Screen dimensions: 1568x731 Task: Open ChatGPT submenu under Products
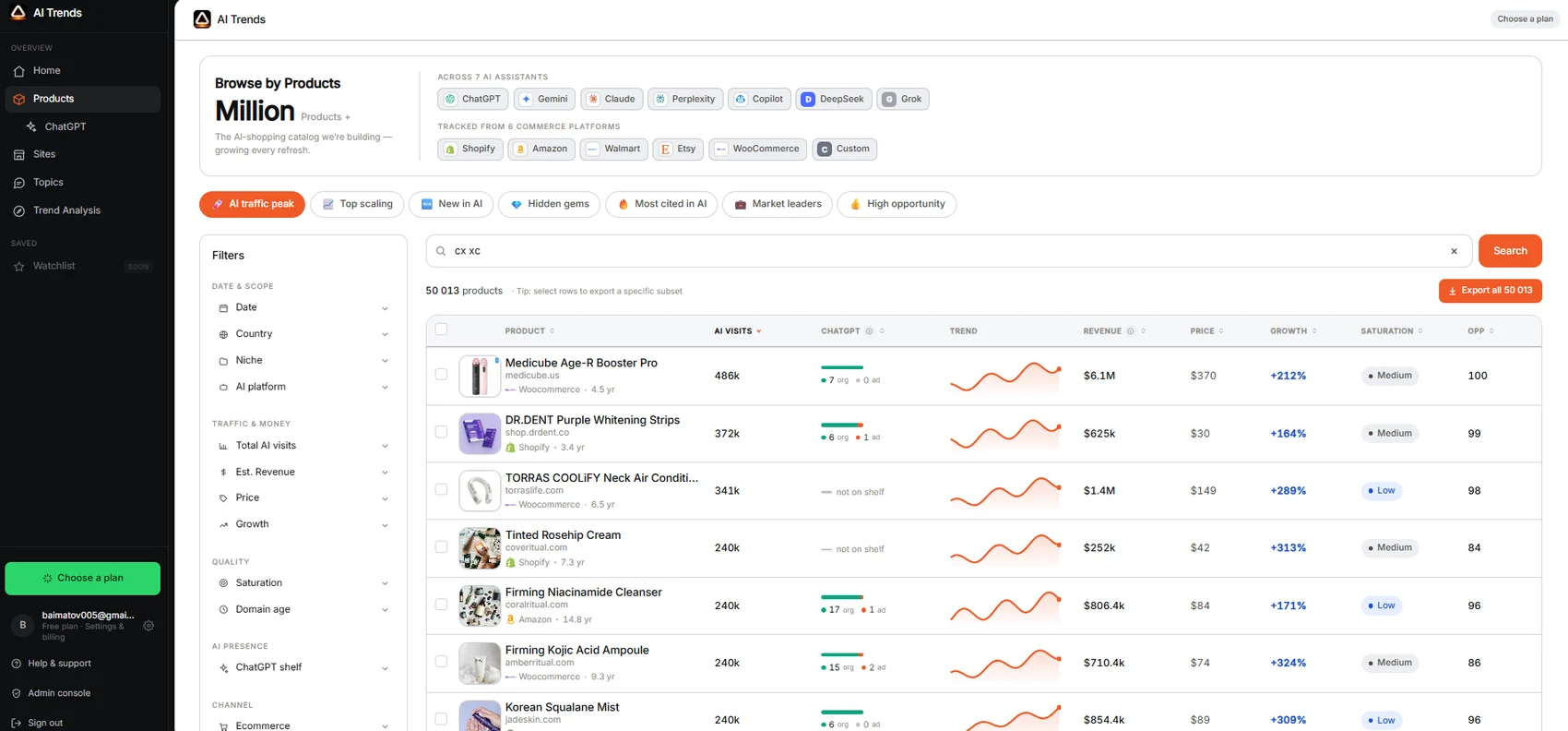(65, 126)
